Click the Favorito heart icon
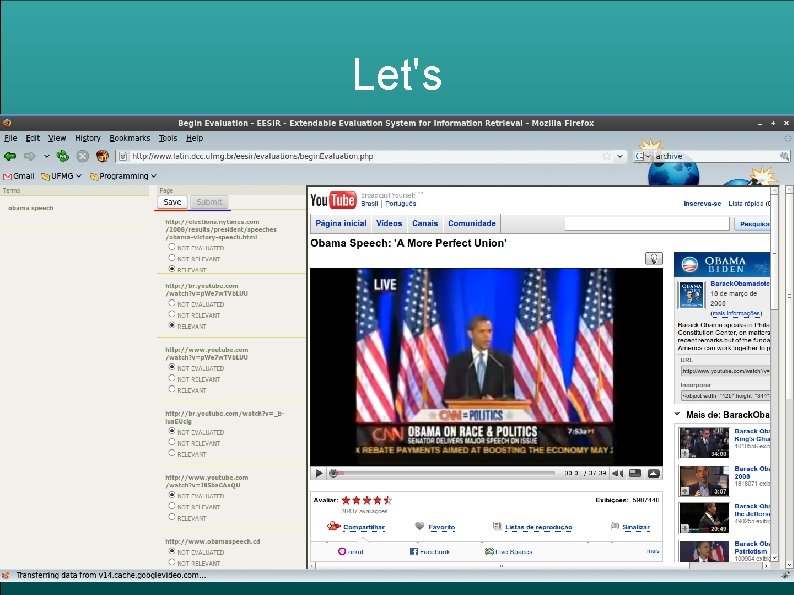Viewport: 794px width, 595px height. (419, 526)
